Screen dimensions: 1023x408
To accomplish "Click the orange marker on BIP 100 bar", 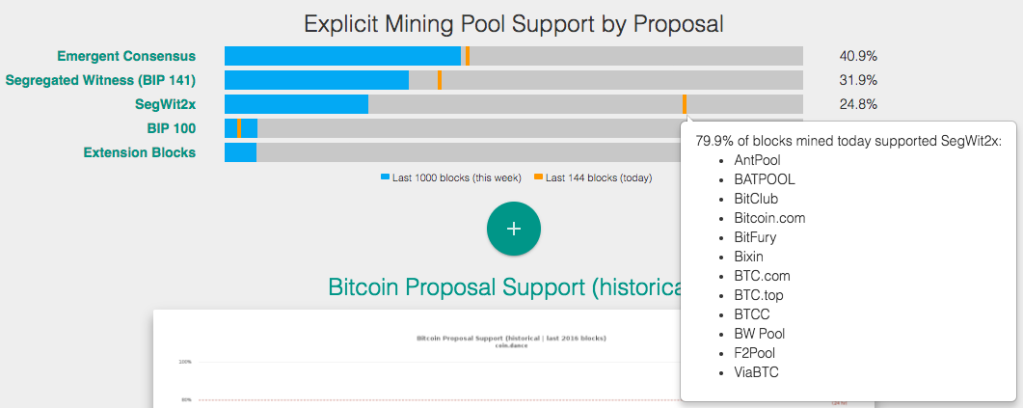I will [239, 128].
